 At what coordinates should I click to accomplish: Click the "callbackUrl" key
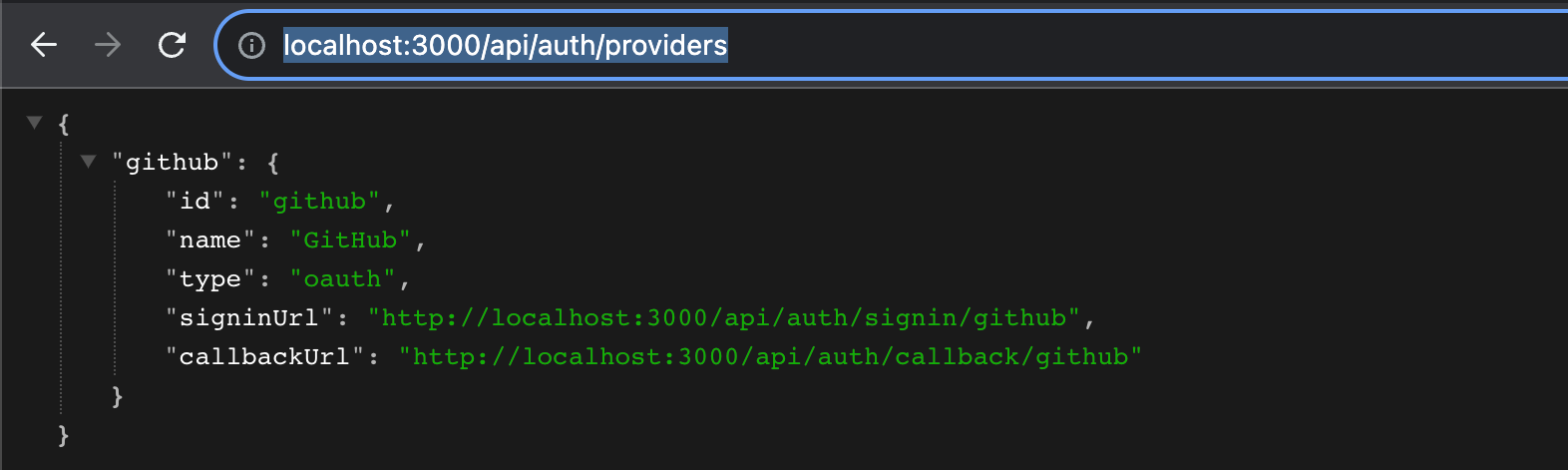(264, 357)
